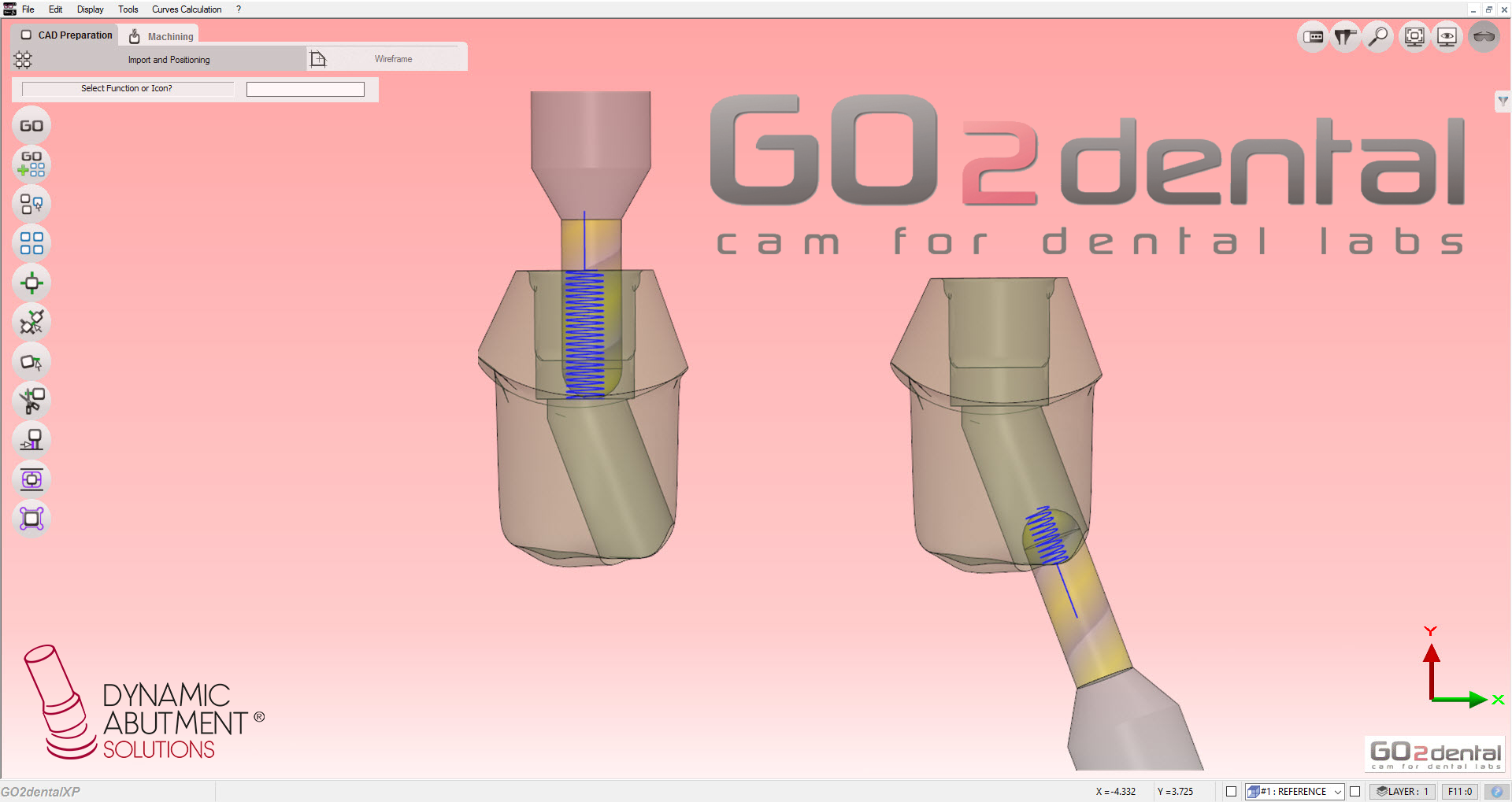
Task: Click the F11:0 status button
Action: (1461, 792)
